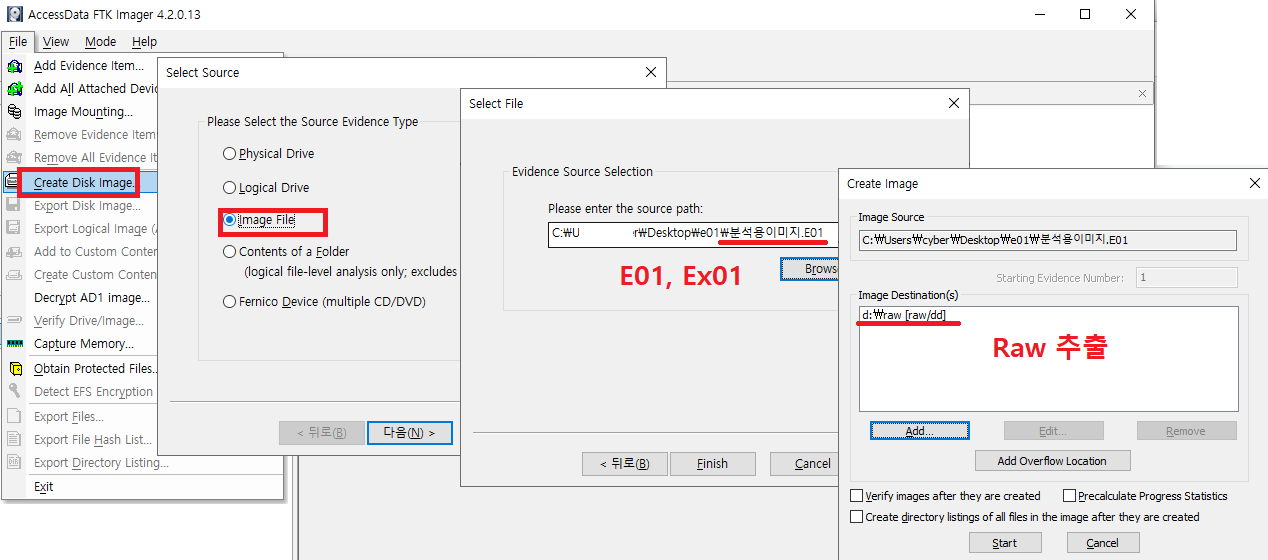Select the Physical Drive radio button
This screenshot has height=560, width=1268.
click(230, 154)
